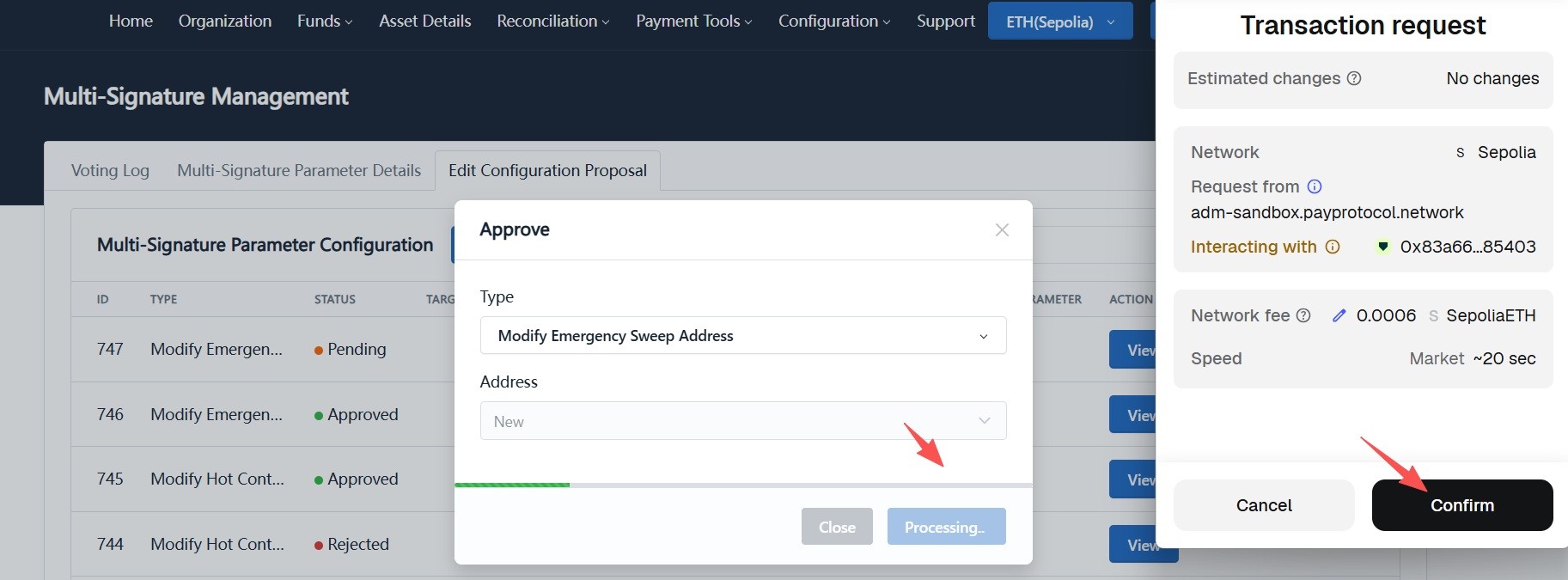Go to Home in the navigation bar
The width and height of the screenshot is (1568, 580).
coord(131,21)
